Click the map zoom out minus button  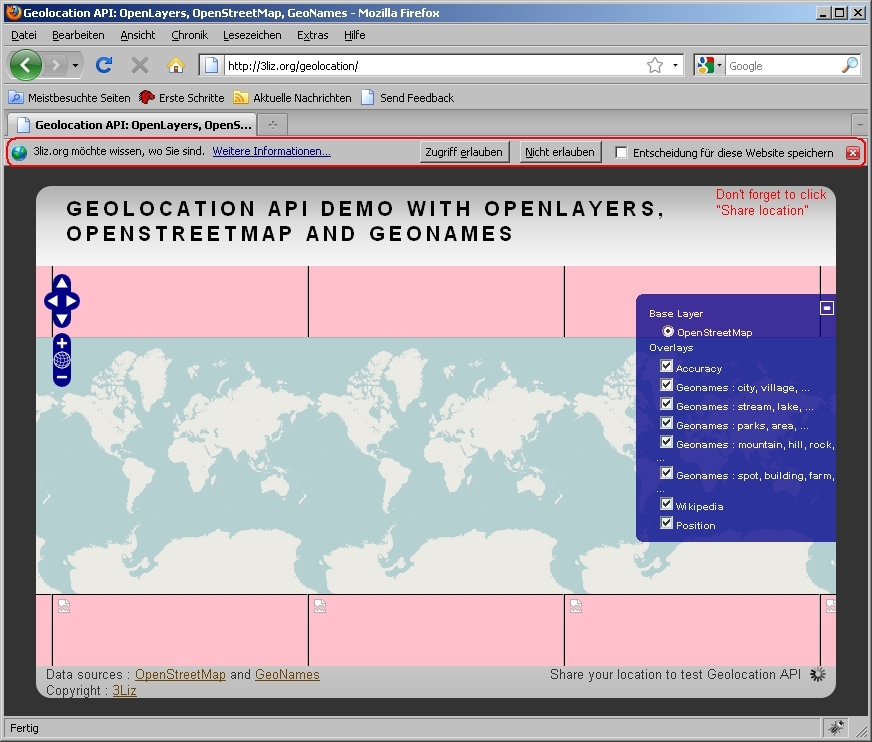(62, 378)
